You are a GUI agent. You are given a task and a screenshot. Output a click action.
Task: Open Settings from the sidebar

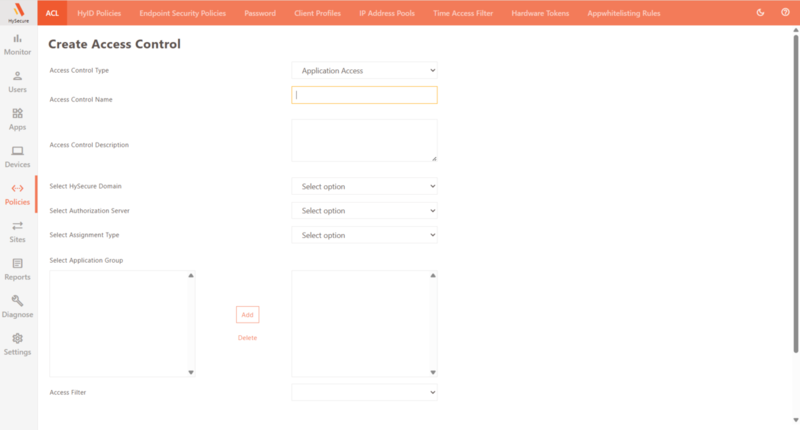(17, 345)
